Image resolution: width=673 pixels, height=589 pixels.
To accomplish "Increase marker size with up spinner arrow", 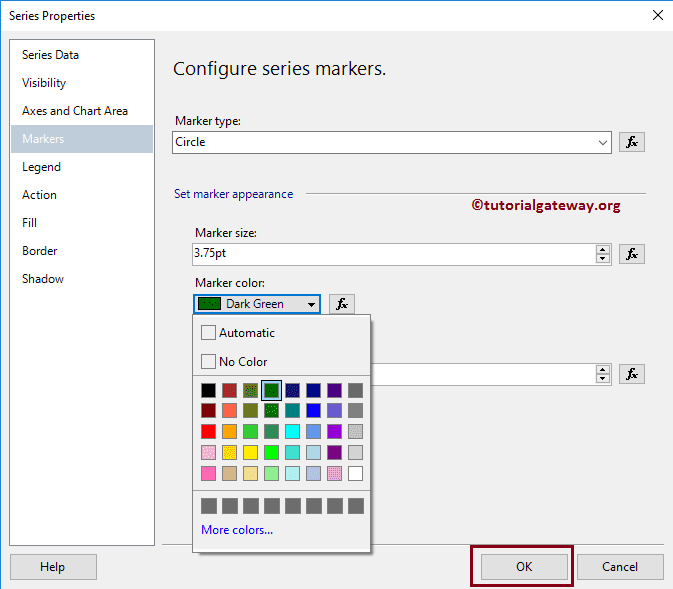I will (x=603, y=249).
